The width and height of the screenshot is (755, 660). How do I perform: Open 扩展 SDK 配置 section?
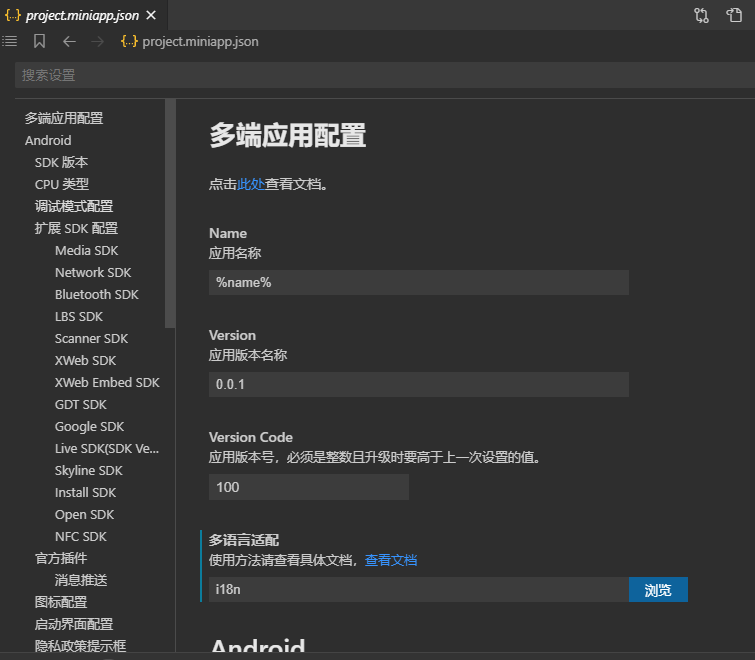pos(76,229)
